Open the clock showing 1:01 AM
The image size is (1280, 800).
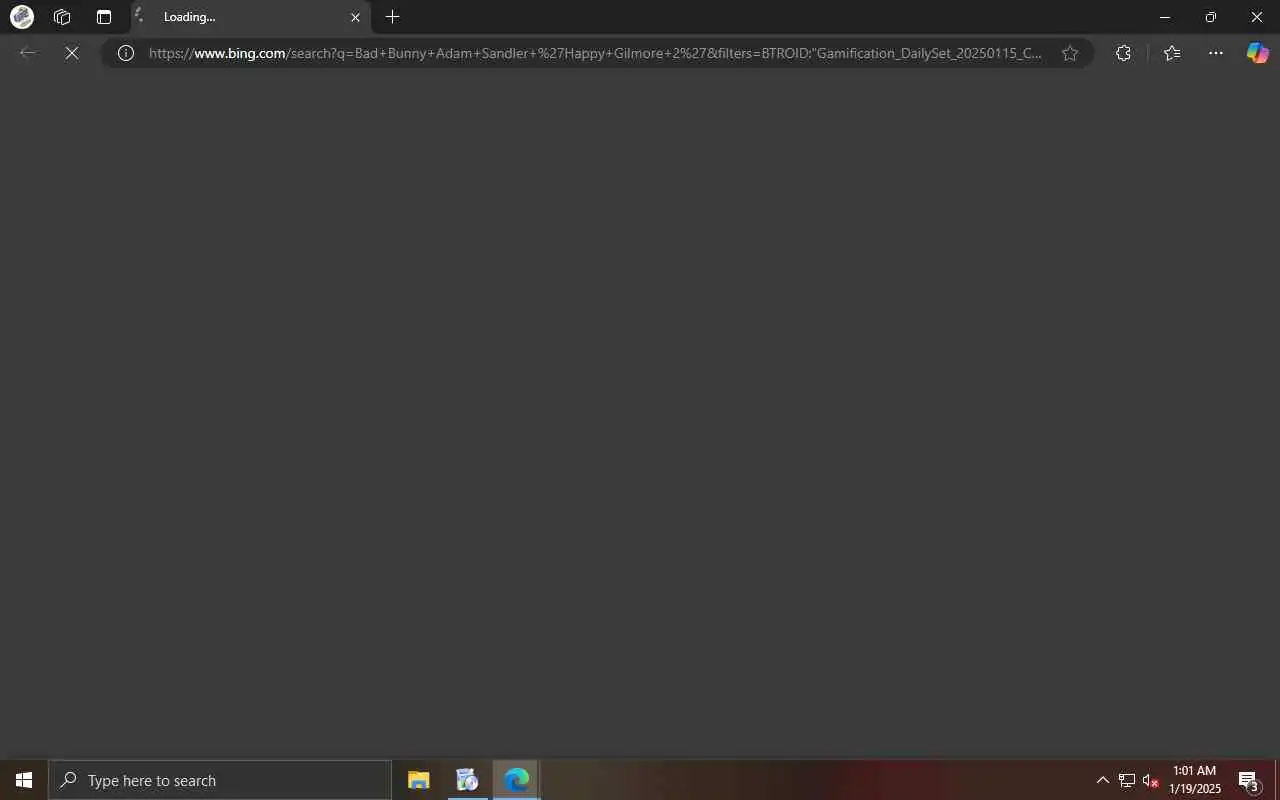pyautogui.click(x=1195, y=780)
